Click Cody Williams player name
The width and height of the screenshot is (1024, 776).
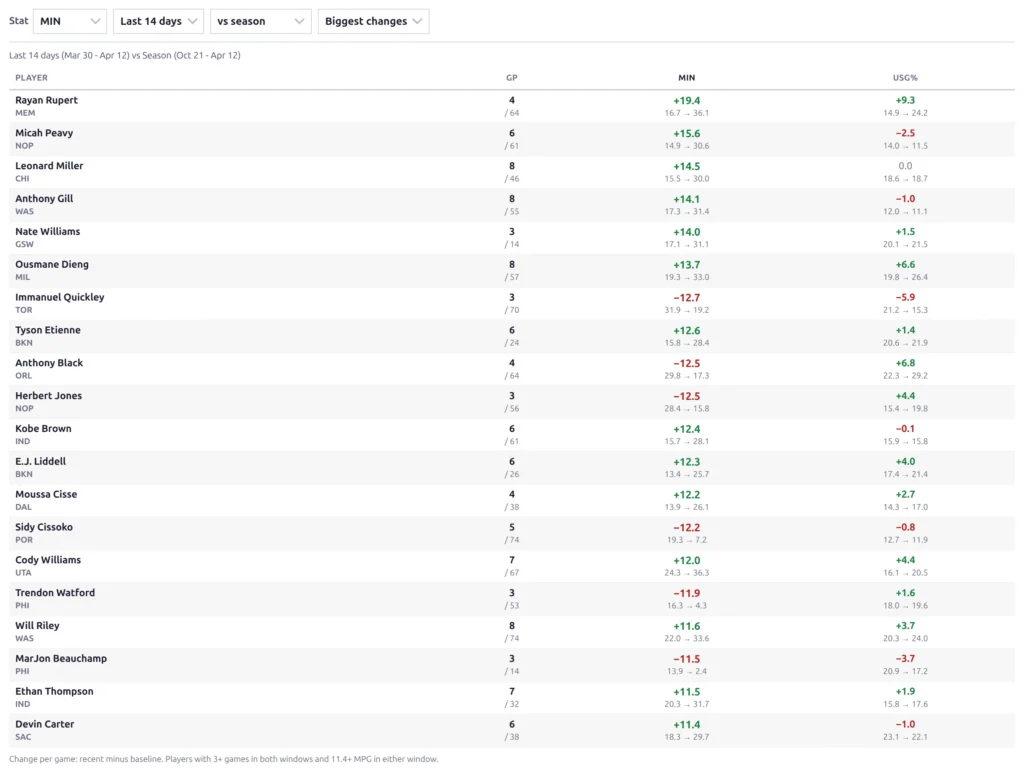coord(48,560)
